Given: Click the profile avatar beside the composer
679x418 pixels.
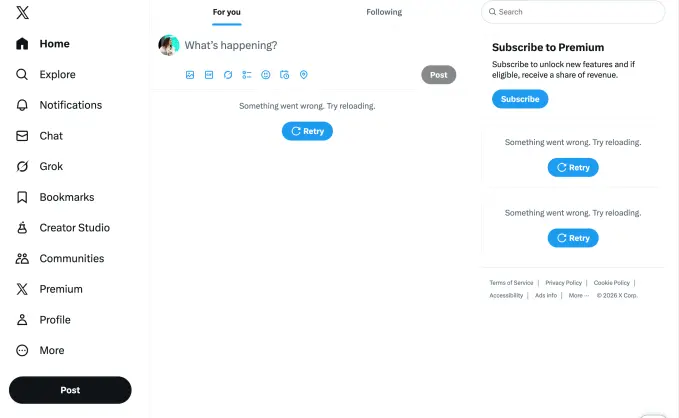Looking at the screenshot, I should 169,45.
